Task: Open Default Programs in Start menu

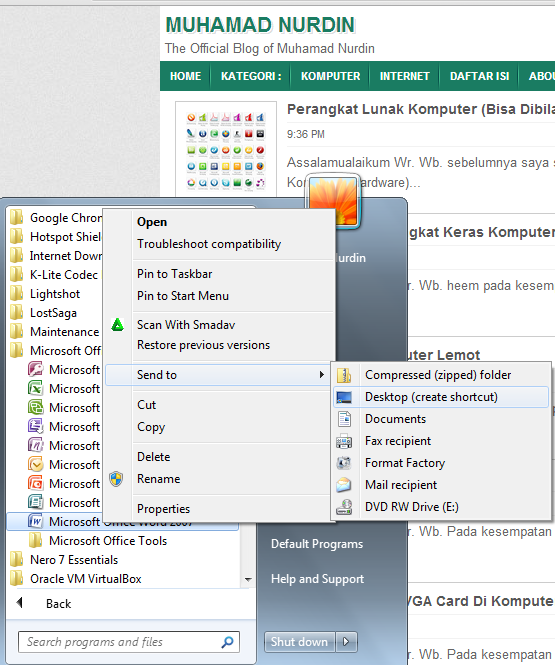Action: (317, 544)
